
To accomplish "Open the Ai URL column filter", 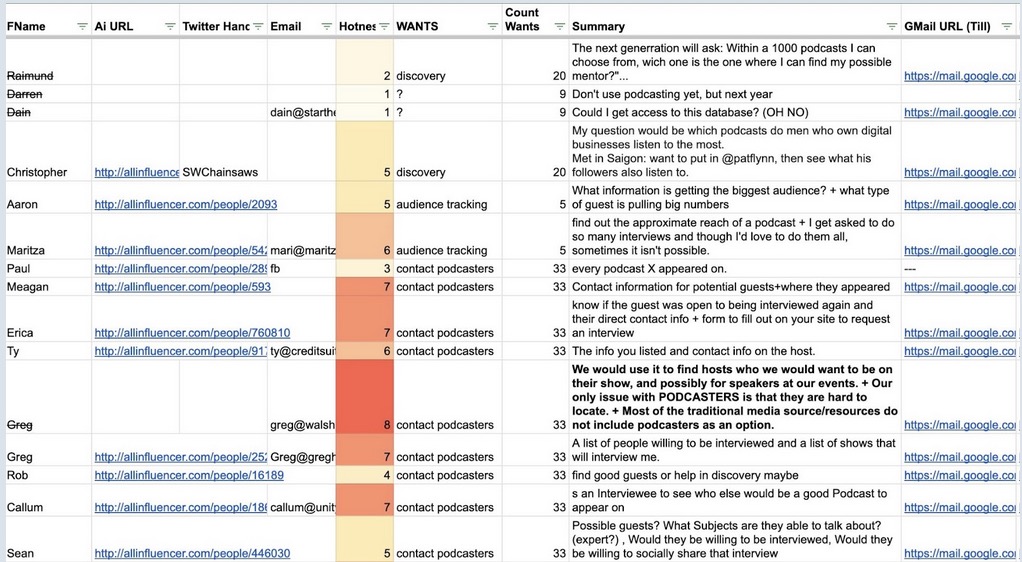I will point(170,26).
